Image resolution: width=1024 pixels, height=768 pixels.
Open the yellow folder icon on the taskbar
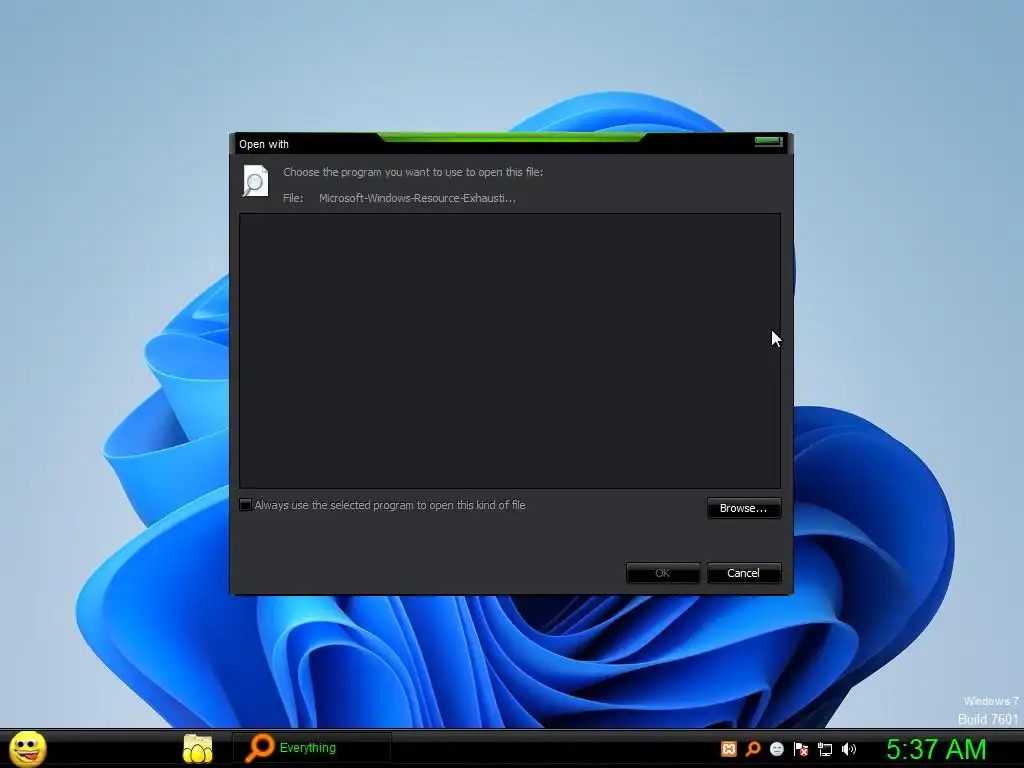197,748
